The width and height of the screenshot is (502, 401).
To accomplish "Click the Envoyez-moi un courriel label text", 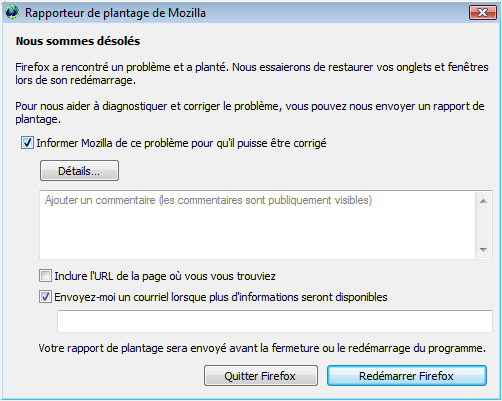I will [221, 297].
